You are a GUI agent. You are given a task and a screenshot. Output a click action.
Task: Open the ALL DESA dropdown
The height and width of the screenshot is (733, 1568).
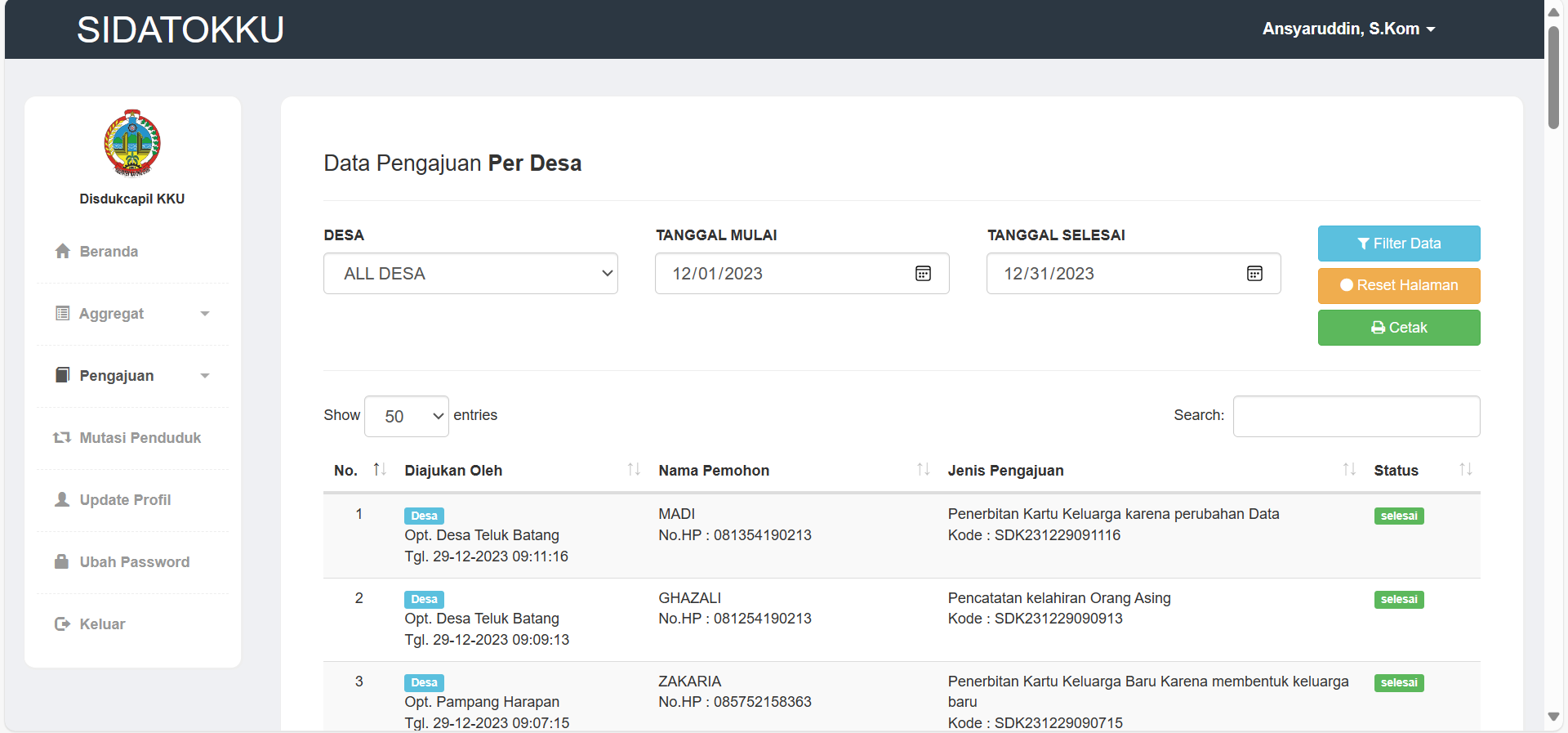click(x=470, y=274)
